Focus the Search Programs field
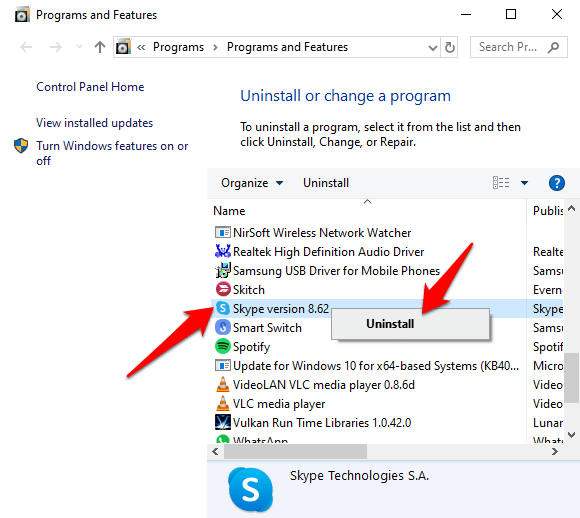Screen dimensions: 580x518 (x=518, y=47)
